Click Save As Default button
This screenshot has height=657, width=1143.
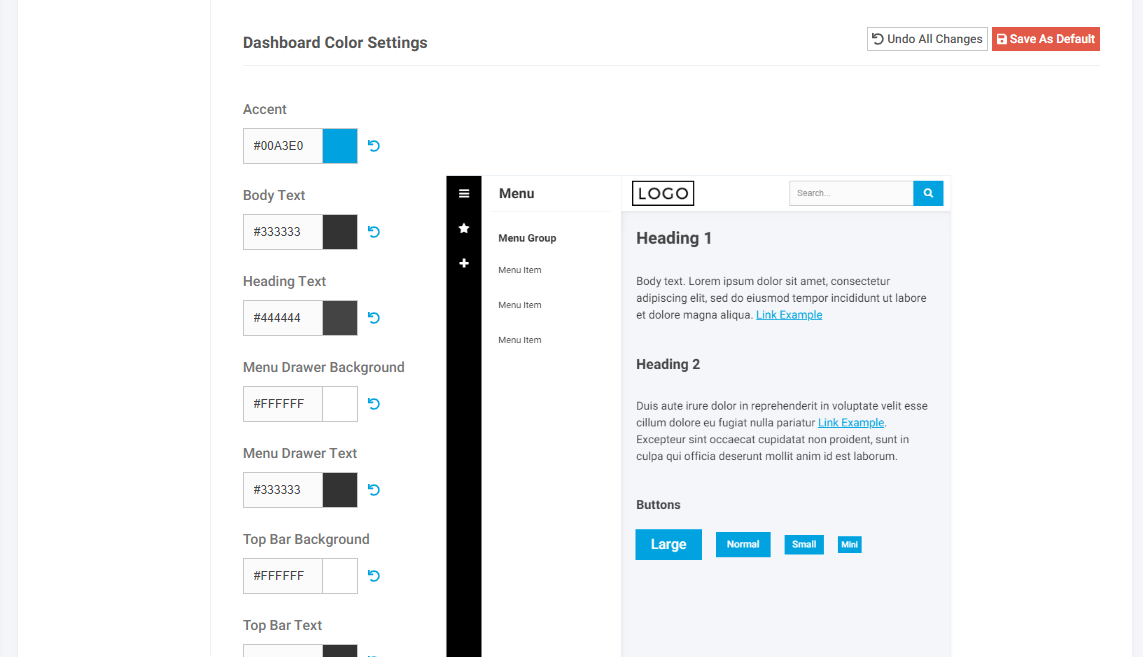[1045, 39]
